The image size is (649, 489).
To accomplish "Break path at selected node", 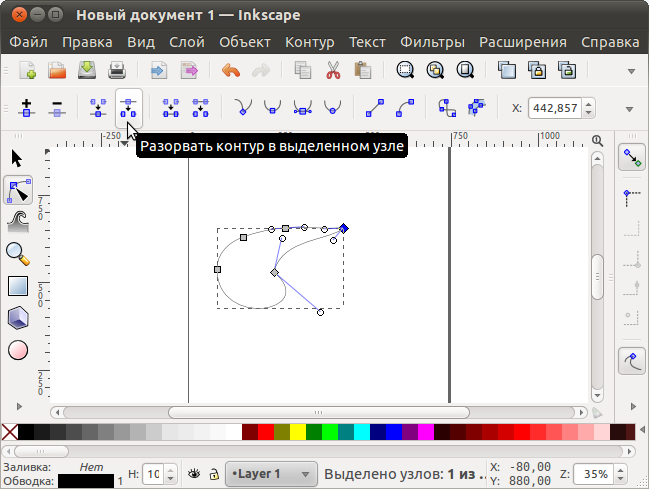I will click(128, 108).
